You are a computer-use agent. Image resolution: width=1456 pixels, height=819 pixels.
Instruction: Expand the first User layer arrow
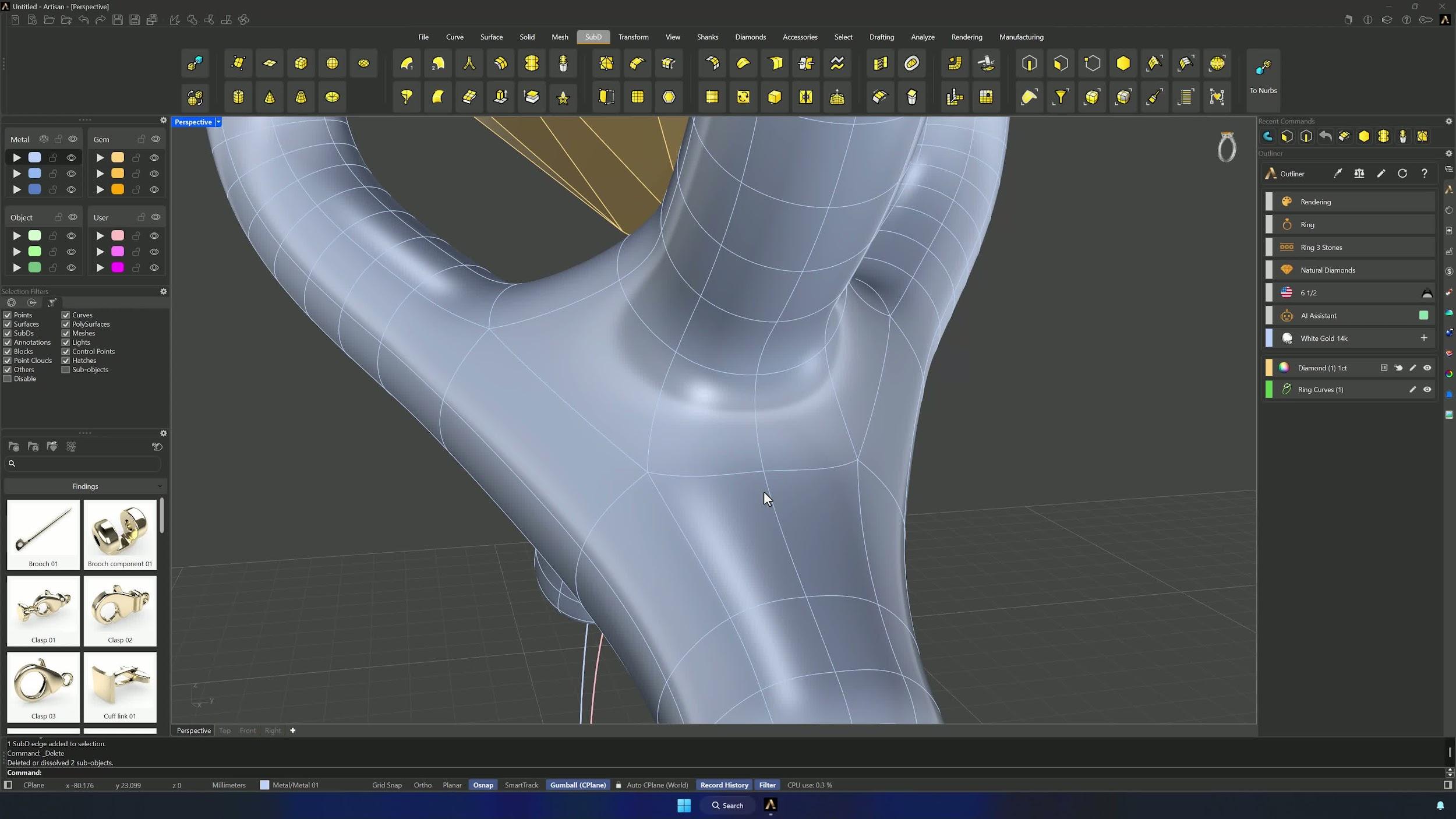click(100, 236)
